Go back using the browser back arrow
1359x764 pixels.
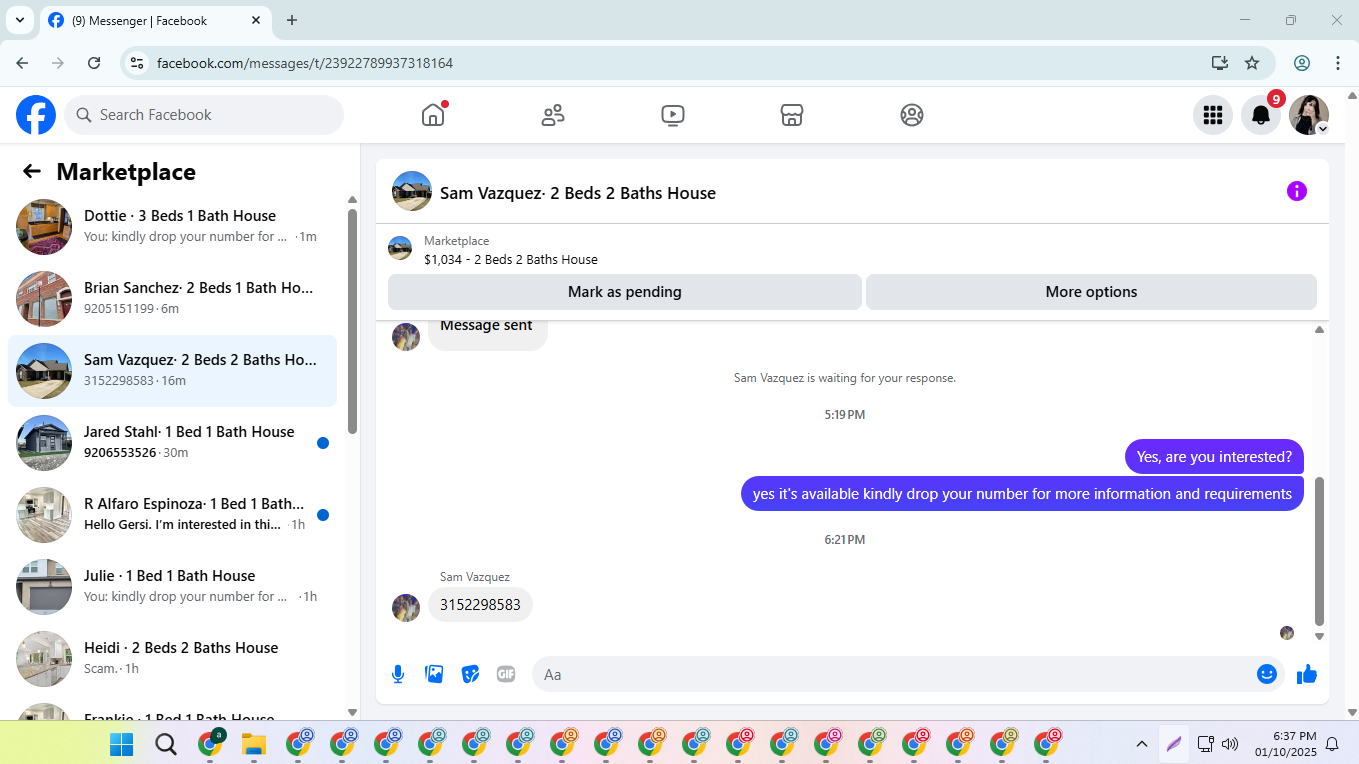click(x=22, y=63)
